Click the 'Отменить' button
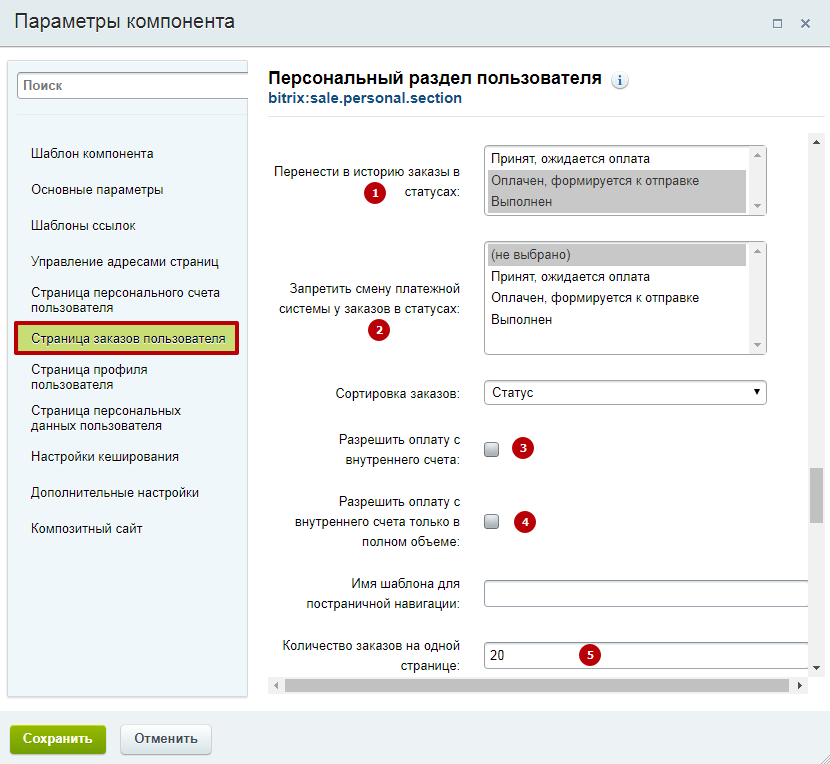 [166, 739]
